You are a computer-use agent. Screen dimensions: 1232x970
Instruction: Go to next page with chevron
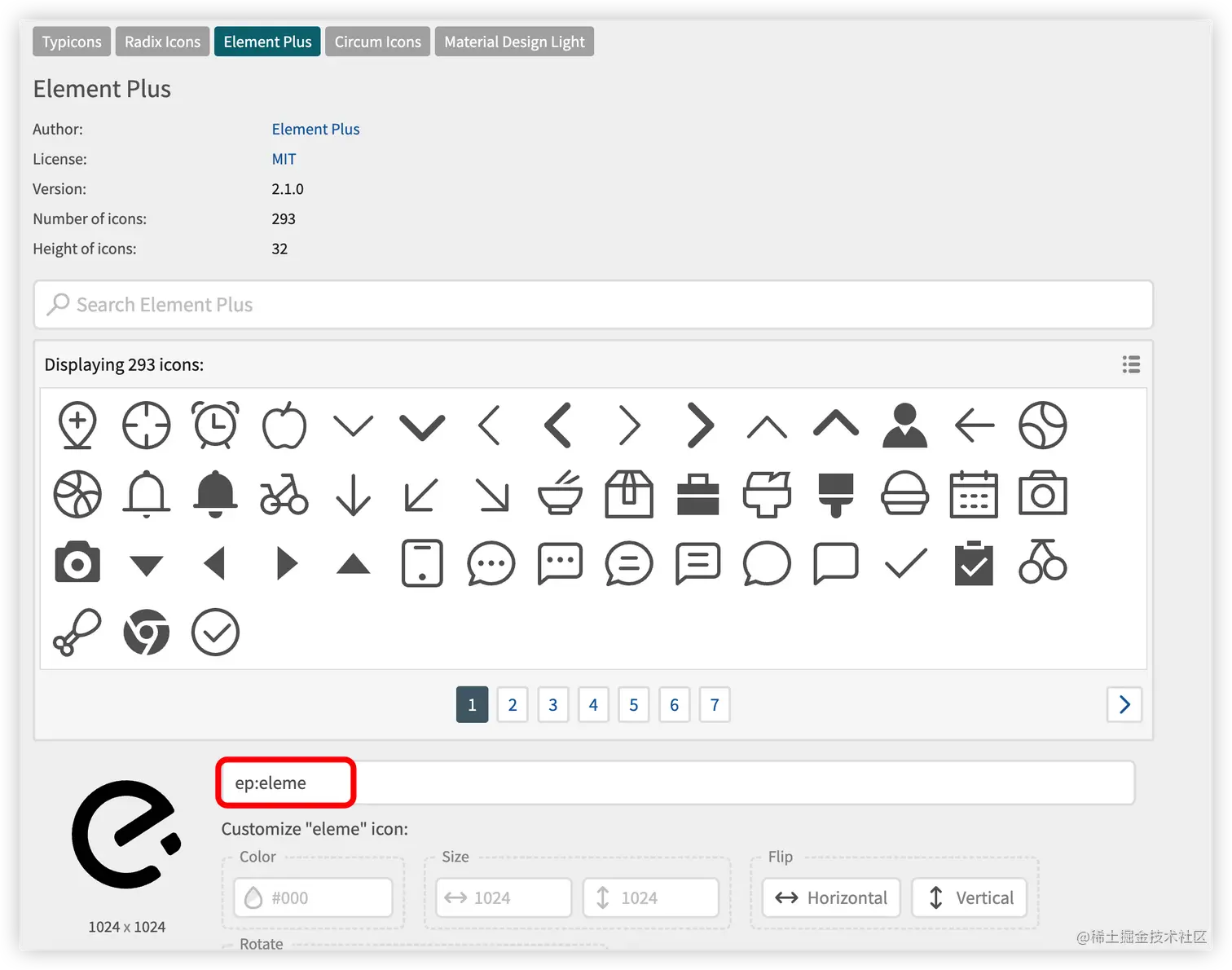point(1124,705)
